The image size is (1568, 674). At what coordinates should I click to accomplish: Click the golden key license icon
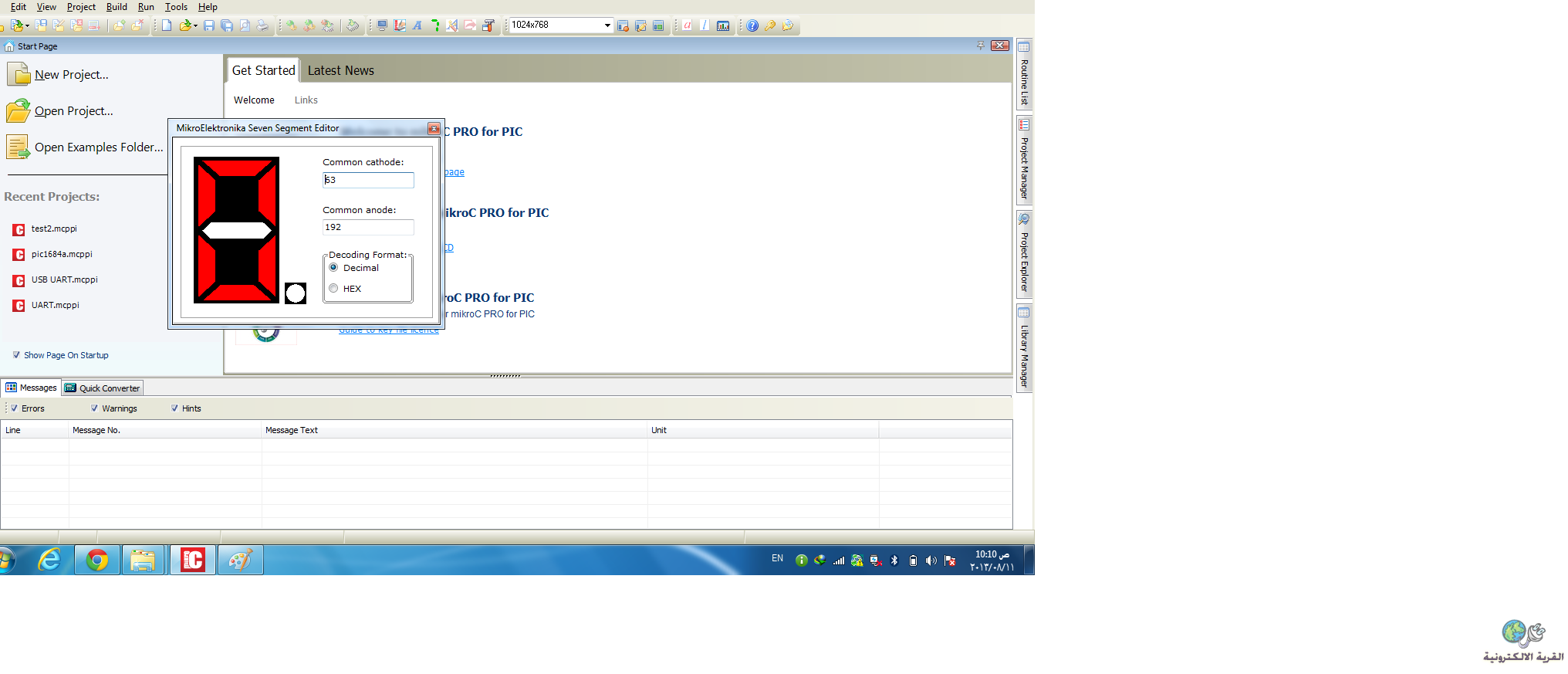(770, 25)
